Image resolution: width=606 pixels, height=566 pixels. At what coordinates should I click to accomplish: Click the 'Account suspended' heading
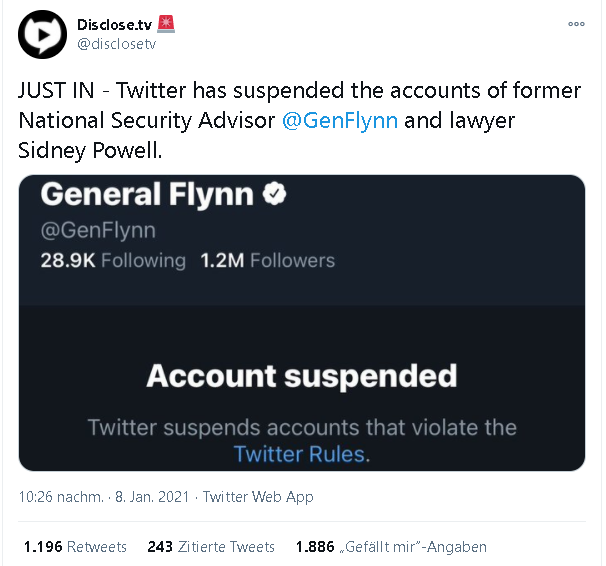[x=301, y=376]
